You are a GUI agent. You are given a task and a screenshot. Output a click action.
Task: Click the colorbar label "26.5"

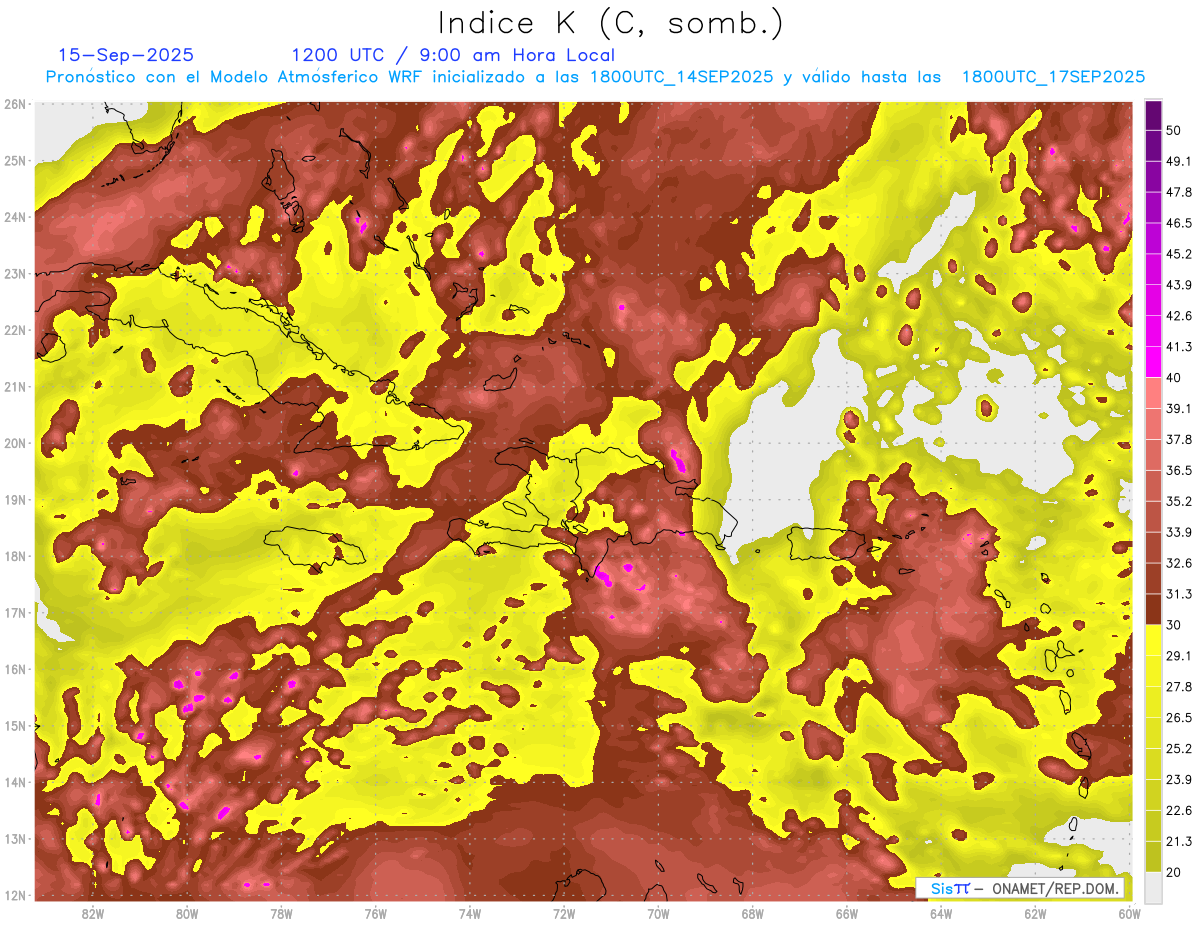point(1178,717)
